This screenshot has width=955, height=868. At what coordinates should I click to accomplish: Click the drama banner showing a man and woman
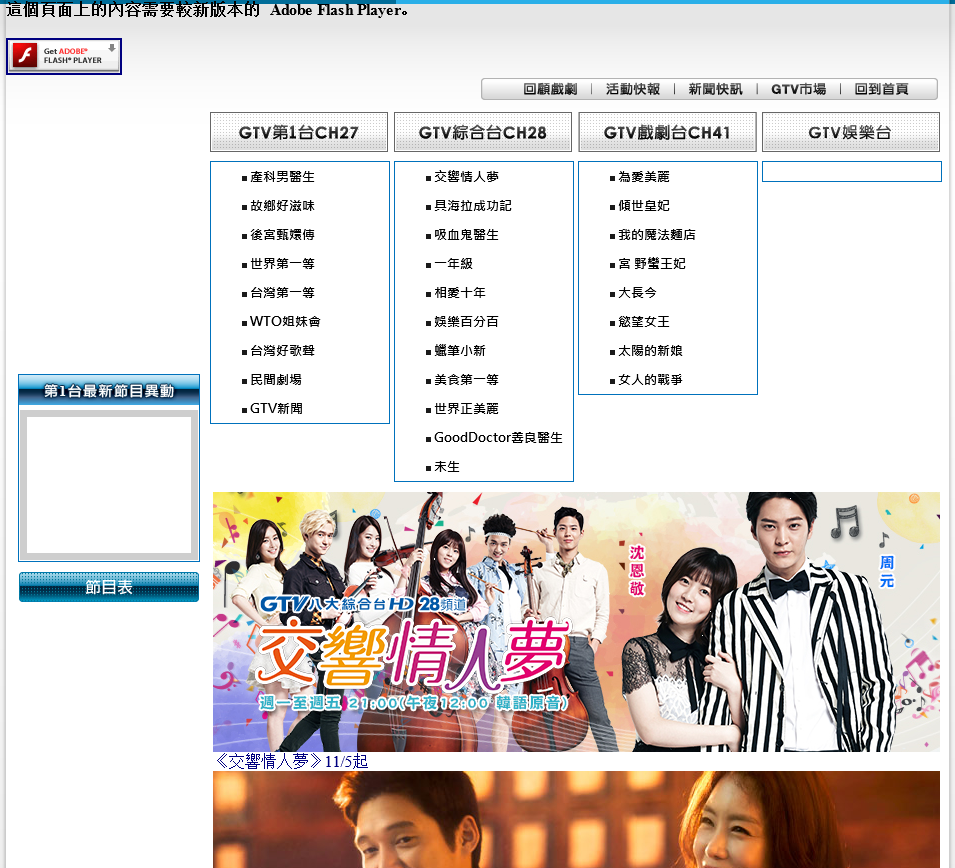(576, 819)
